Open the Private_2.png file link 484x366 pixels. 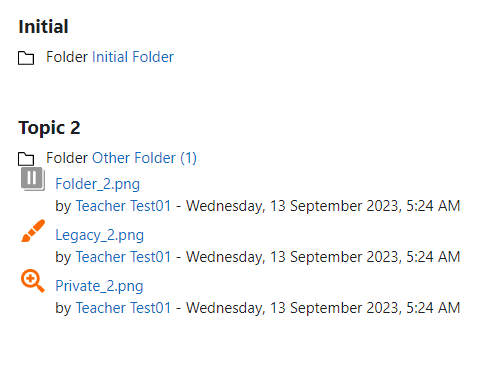coord(99,286)
